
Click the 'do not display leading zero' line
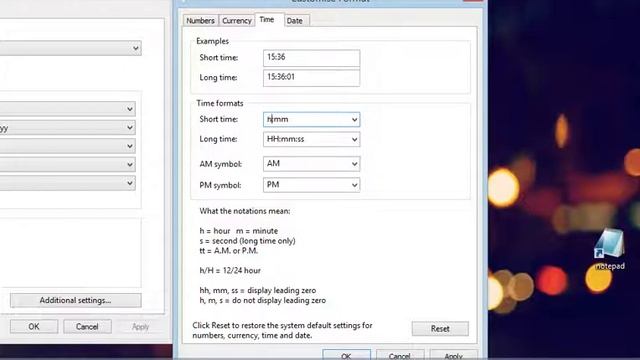click(x=262, y=300)
